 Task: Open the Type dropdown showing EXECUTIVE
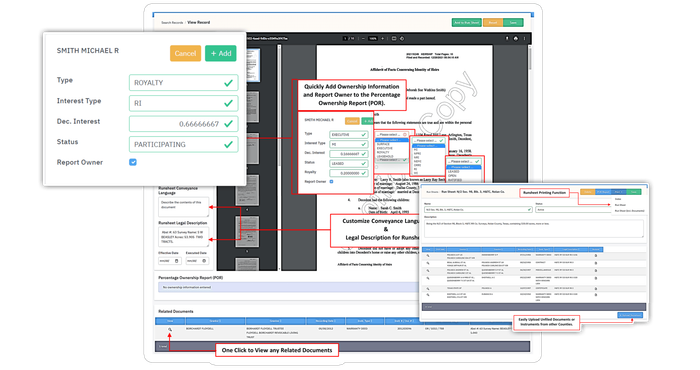(349, 134)
